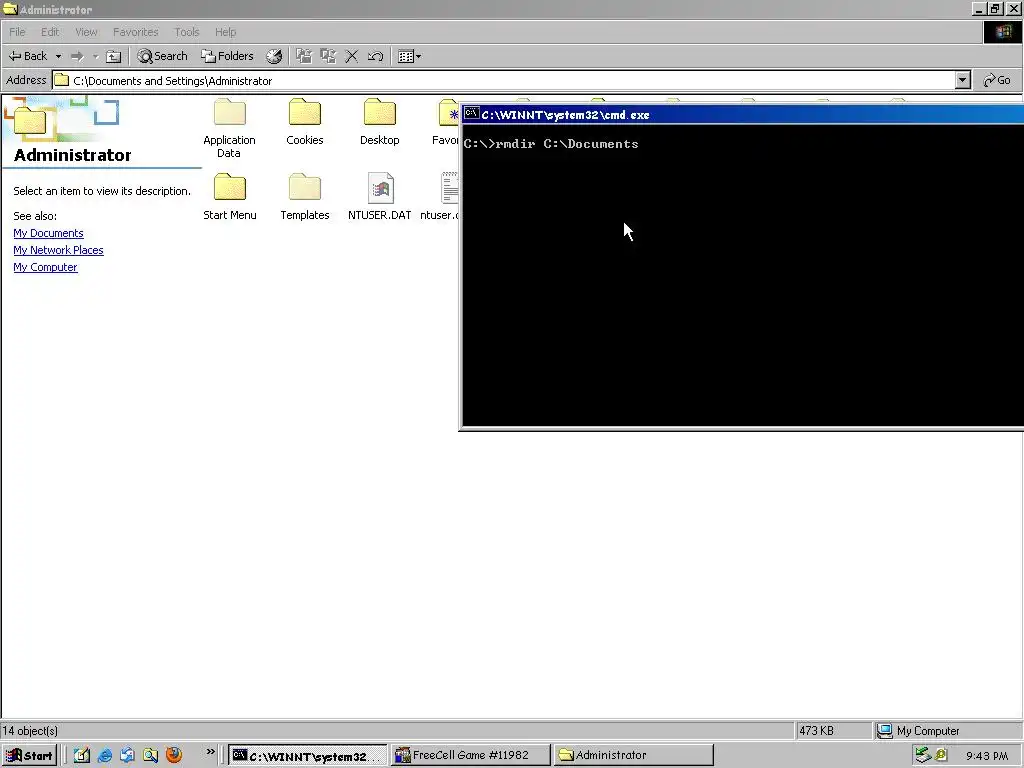Click the 473 KB status bar entry
The width and height of the screenshot is (1024, 768).
coord(816,731)
